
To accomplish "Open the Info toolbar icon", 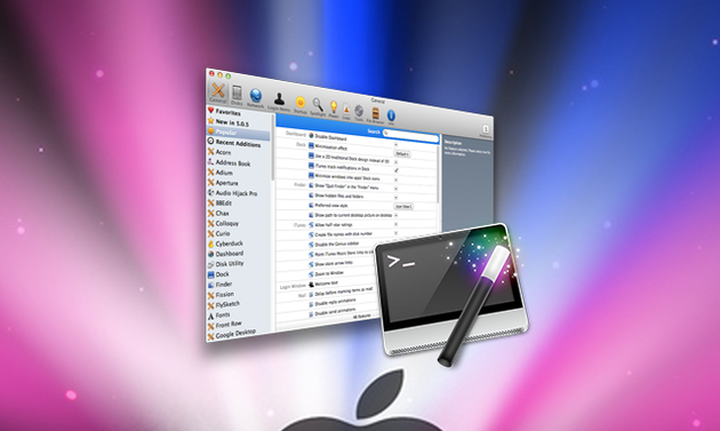I will coord(391,117).
